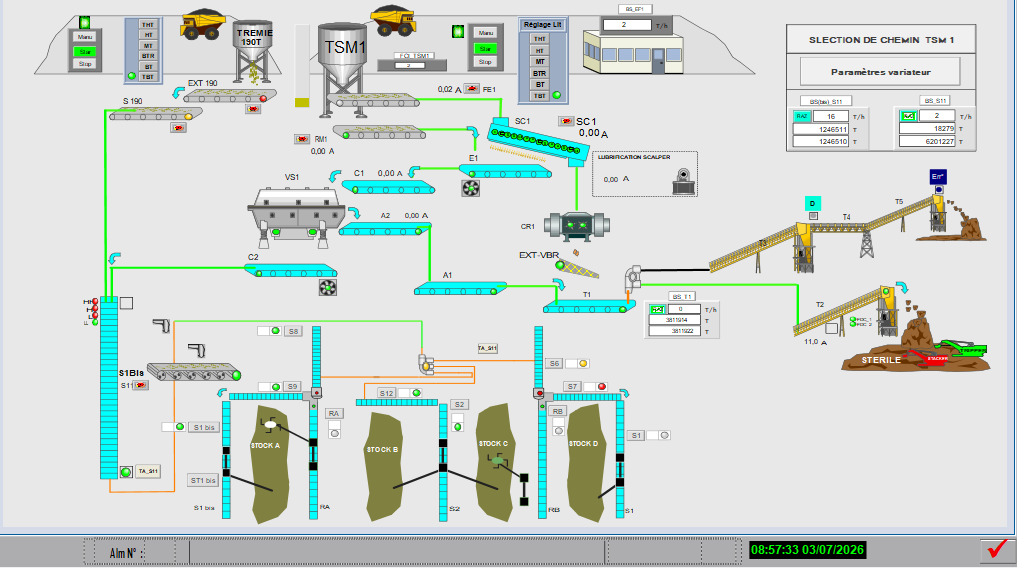
Task: Select TBT in the Réglage Lit panel
Action: (x=540, y=96)
